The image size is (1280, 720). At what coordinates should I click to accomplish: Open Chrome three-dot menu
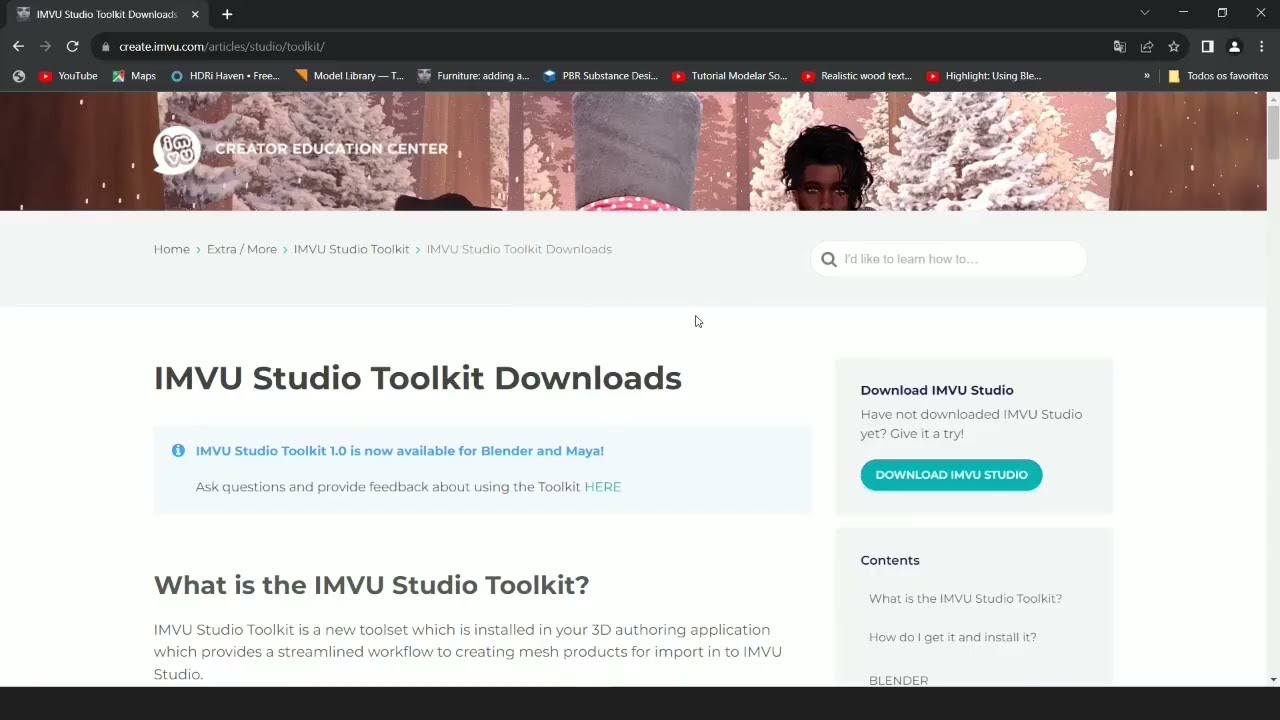(1261, 46)
